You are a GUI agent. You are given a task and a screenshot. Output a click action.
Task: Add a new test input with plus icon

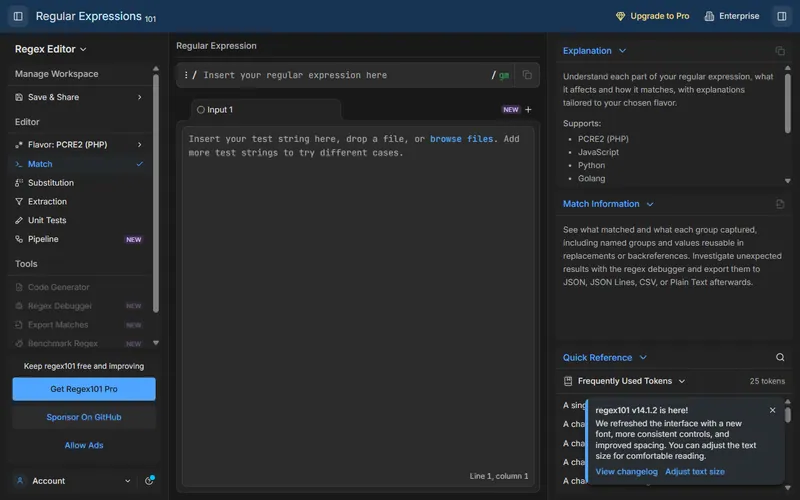click(x=528, y=110)
